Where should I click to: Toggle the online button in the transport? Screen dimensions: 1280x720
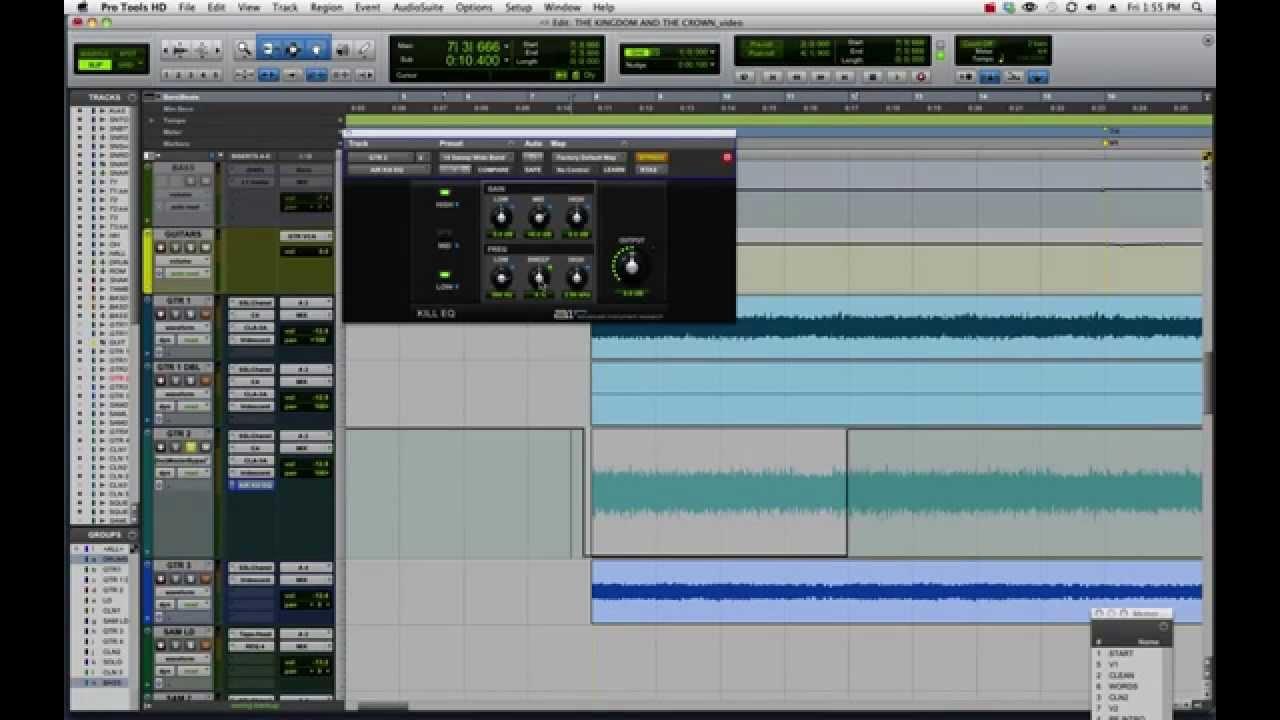(x=745, y=76)
